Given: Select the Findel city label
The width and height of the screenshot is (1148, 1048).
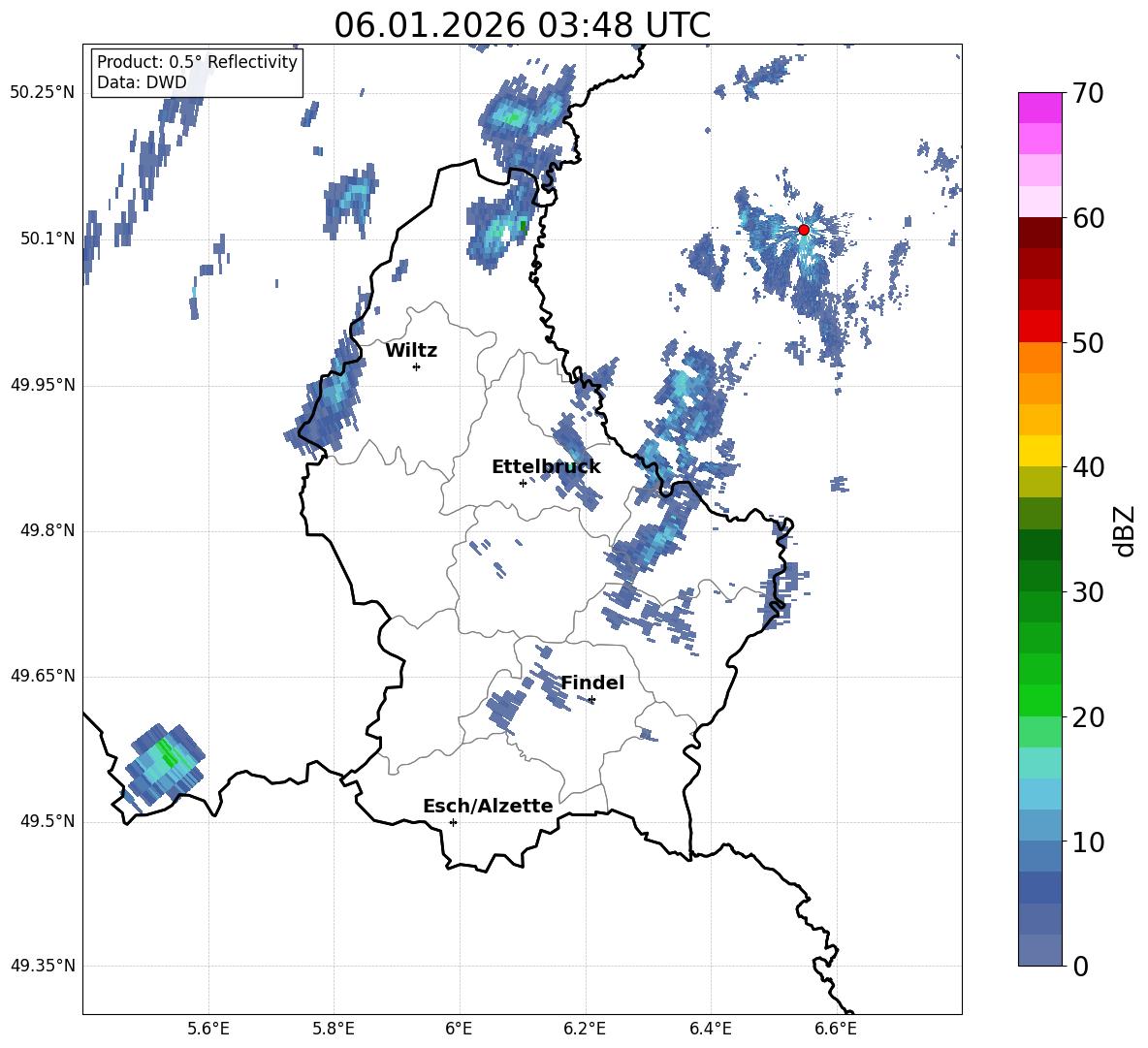Looking at the screenshot, I should (592, 683).
